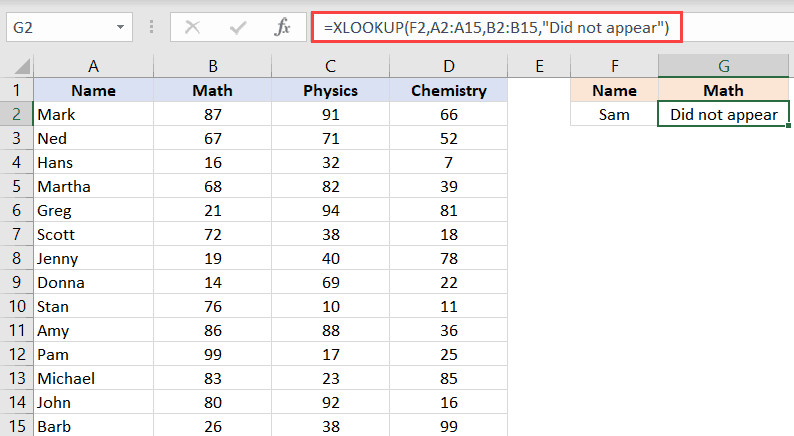794x436 pixels.
Task: Click Hans's Chemistry score 7
Action: (x=449, y=163)
